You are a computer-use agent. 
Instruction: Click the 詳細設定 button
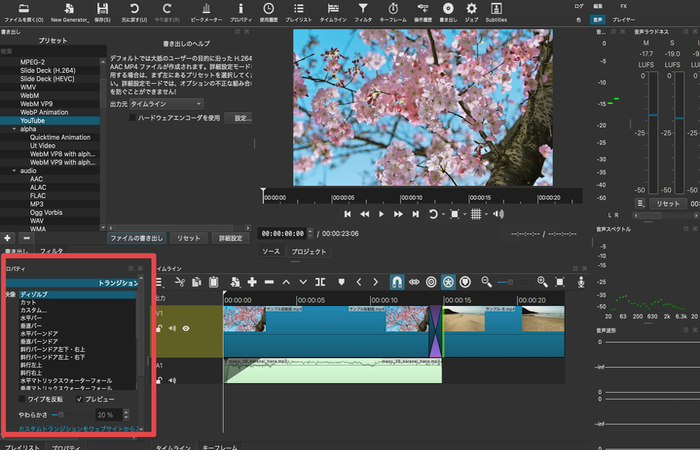pos(230,239)
